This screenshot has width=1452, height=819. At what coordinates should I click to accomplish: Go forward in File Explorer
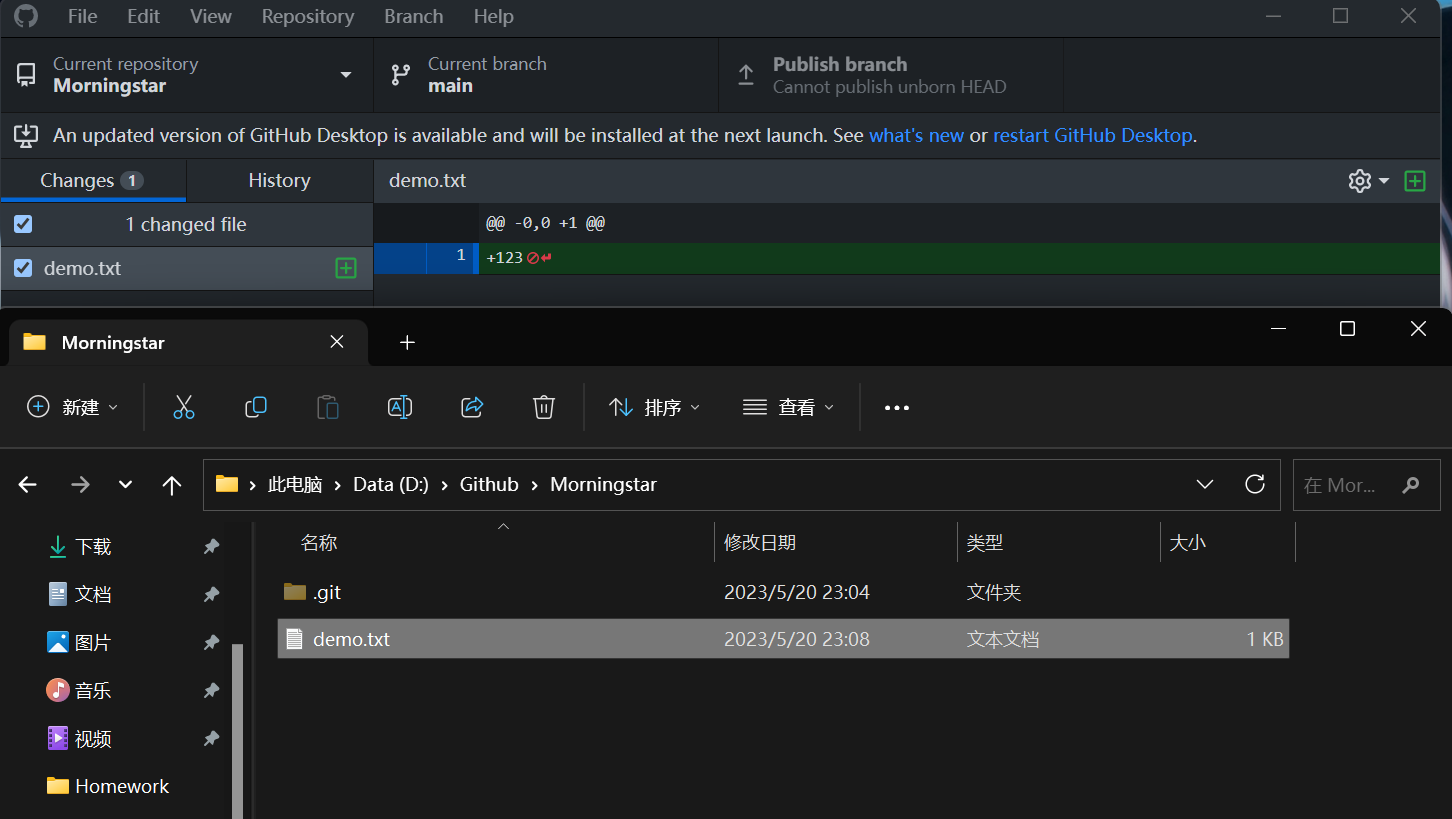tap(80, 485)
